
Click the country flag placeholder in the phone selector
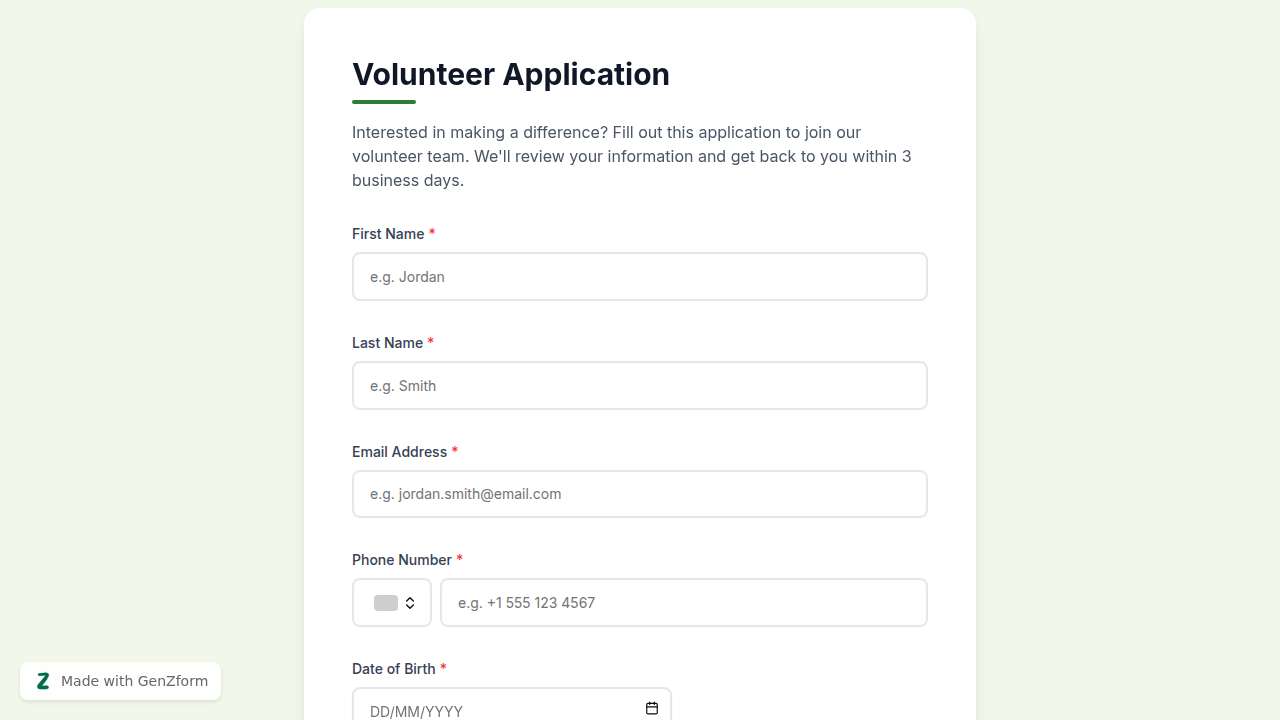coord(386,603)
